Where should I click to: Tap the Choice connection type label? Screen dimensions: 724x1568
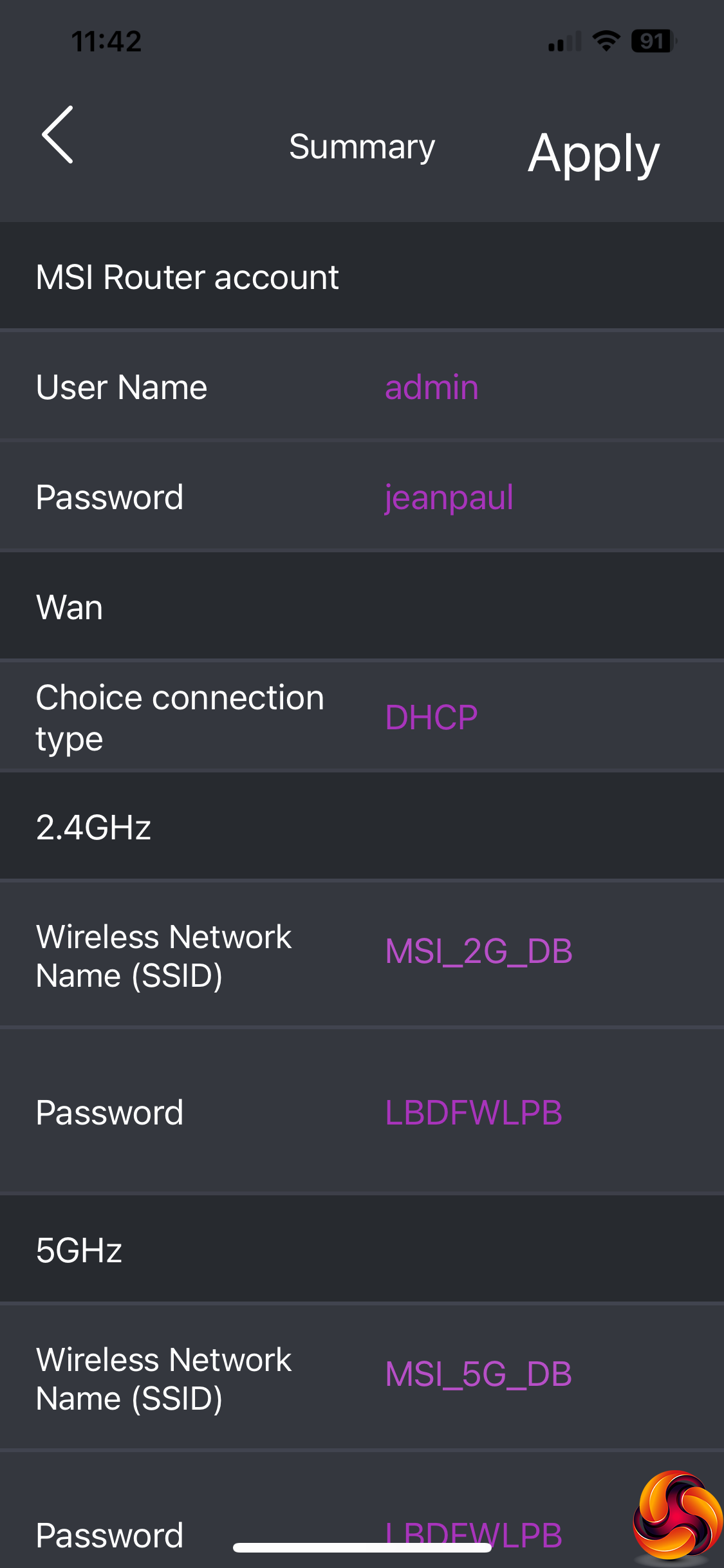point(180,717)
